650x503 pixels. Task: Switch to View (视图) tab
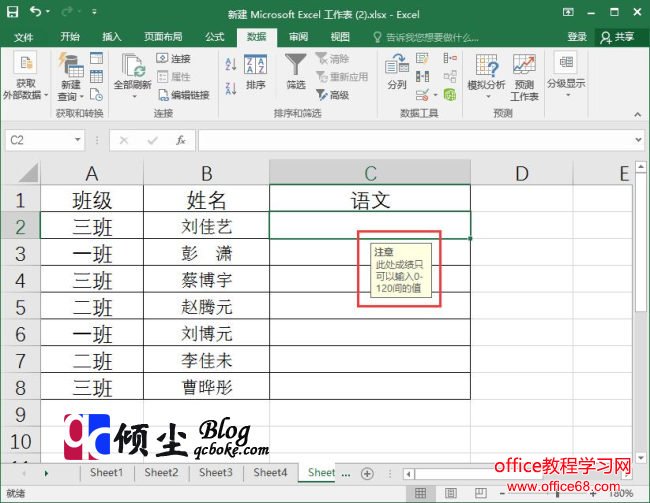click(340, 37)
